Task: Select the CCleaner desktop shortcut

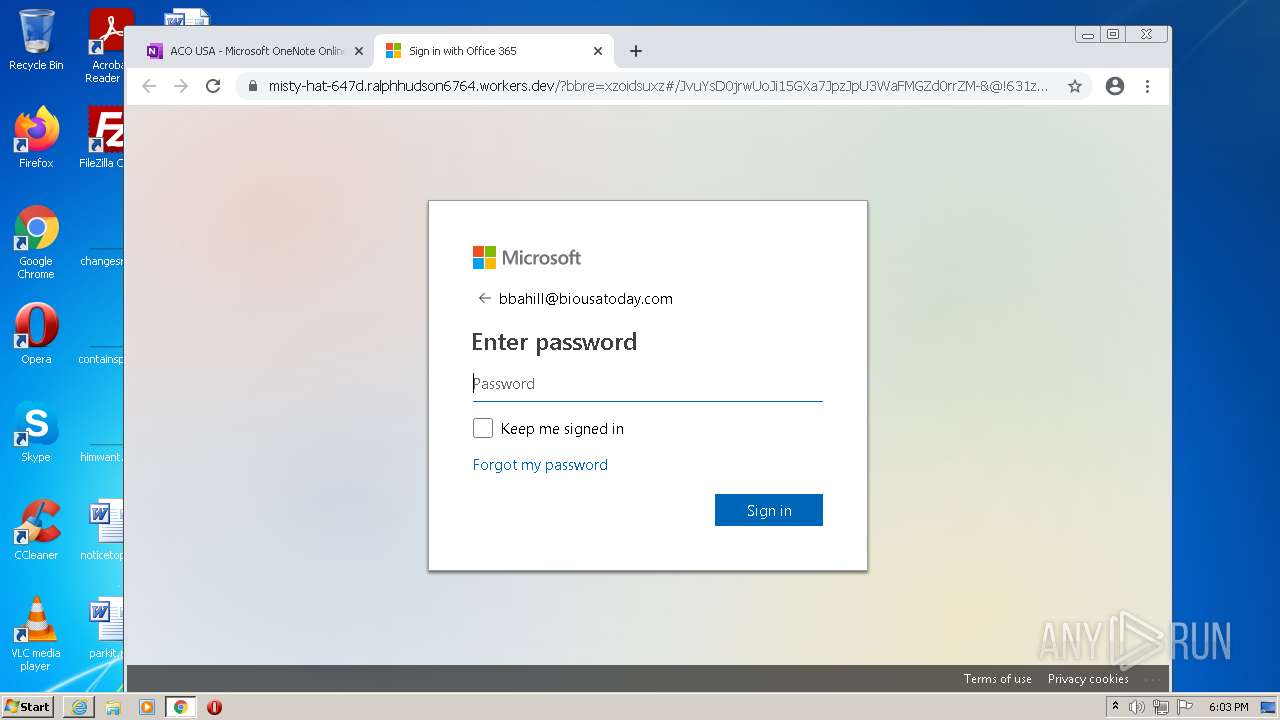Action: pos(36,530)
